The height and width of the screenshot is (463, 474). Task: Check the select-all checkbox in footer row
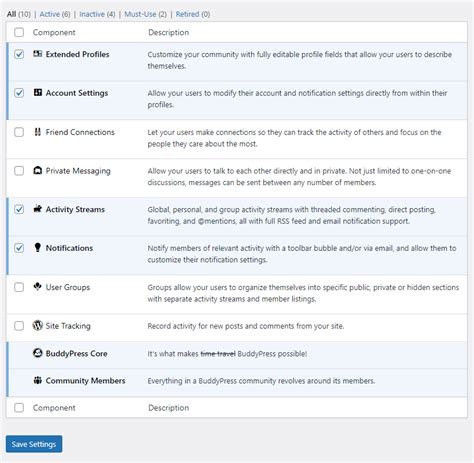pos(19,408)
